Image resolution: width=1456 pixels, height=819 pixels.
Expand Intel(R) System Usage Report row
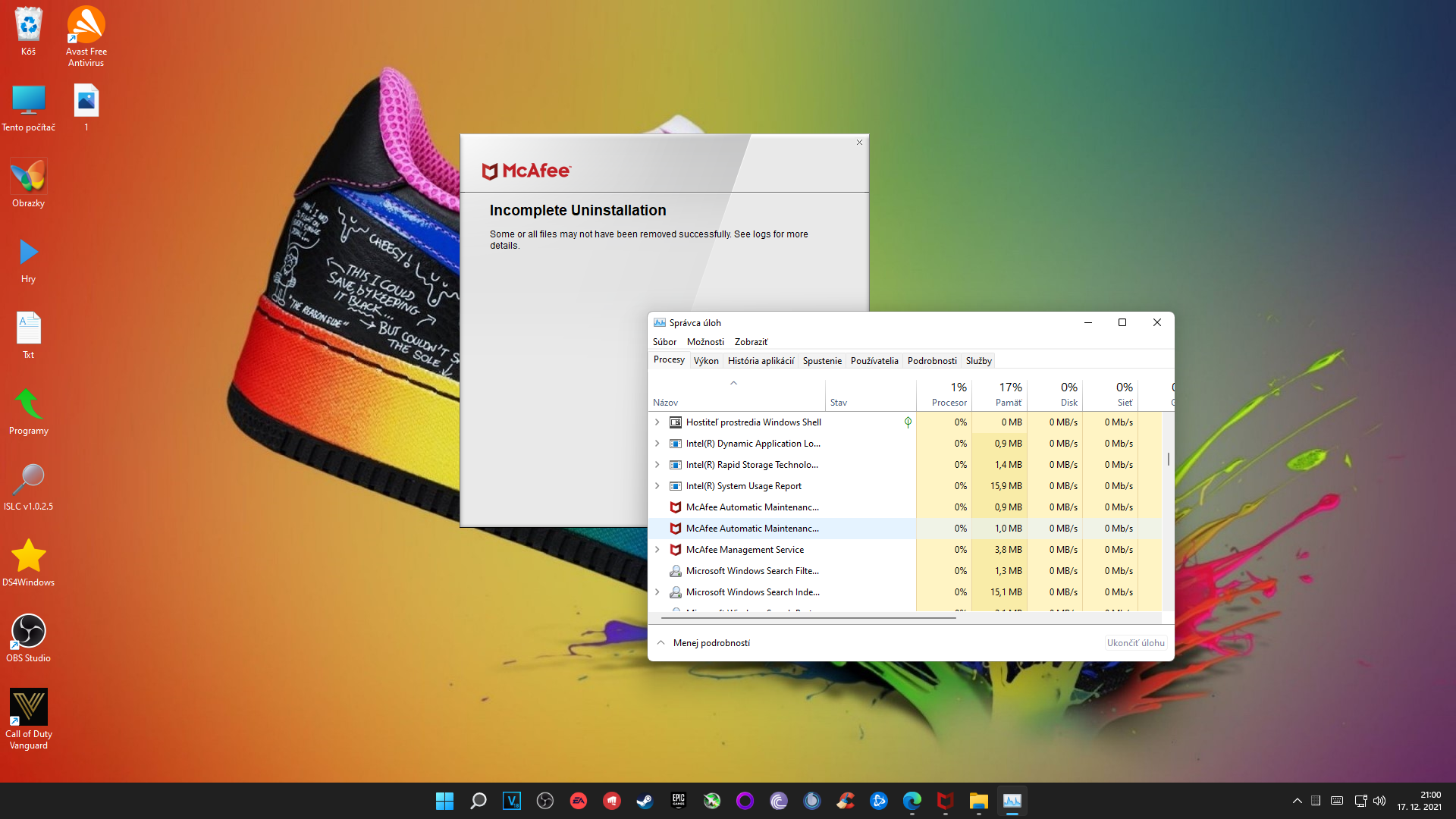(657, 486)
